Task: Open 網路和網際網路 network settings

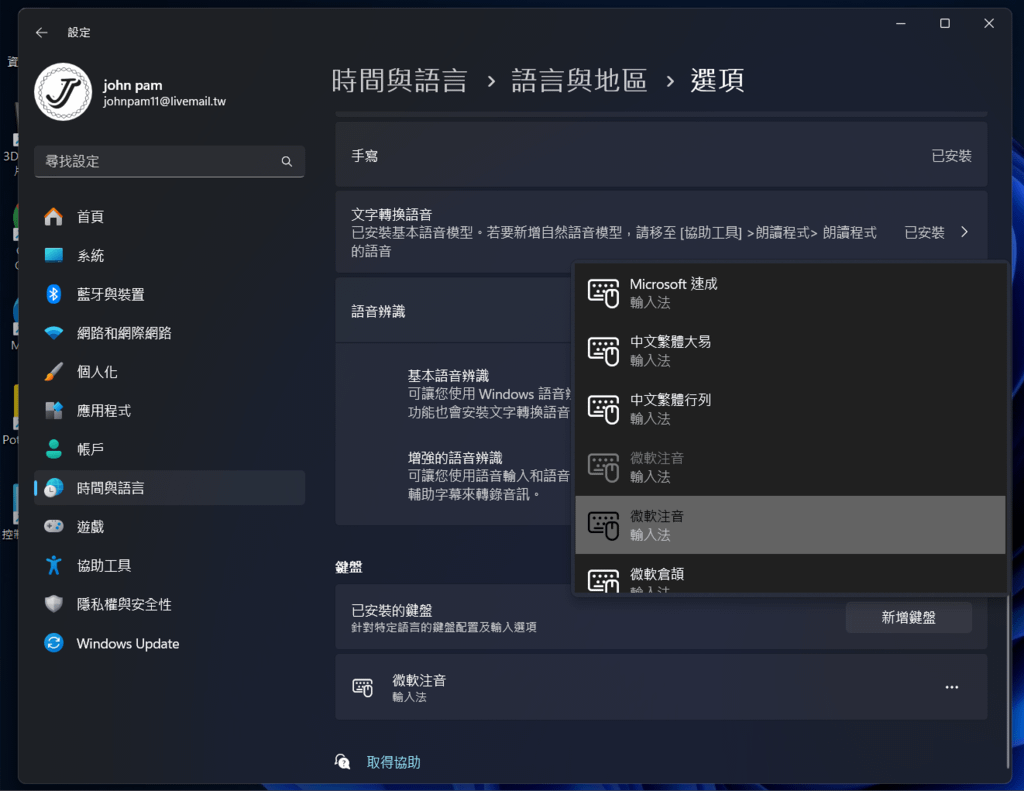Action: (169, 333)
